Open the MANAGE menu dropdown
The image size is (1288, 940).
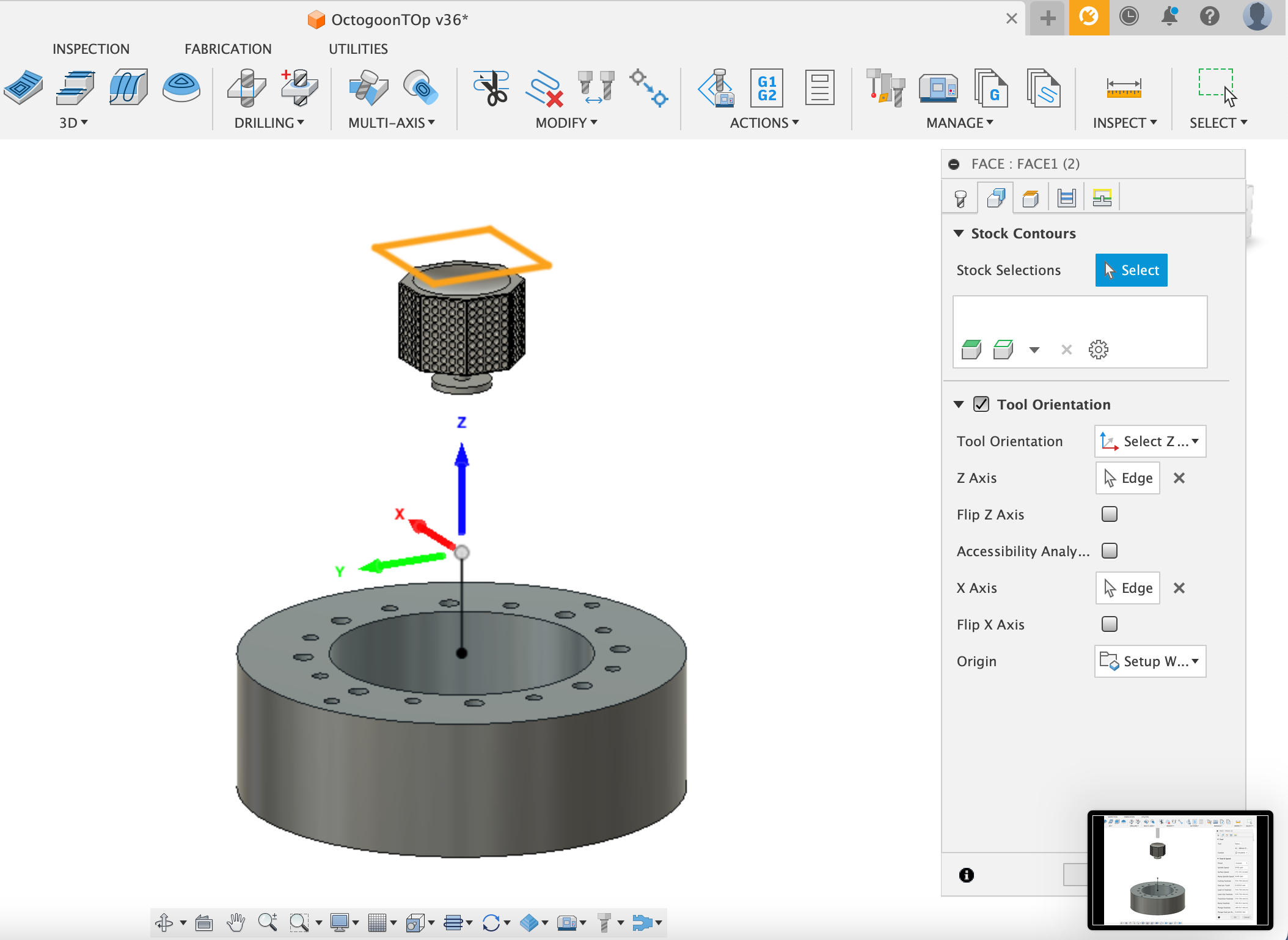click(x=960, y=123)
